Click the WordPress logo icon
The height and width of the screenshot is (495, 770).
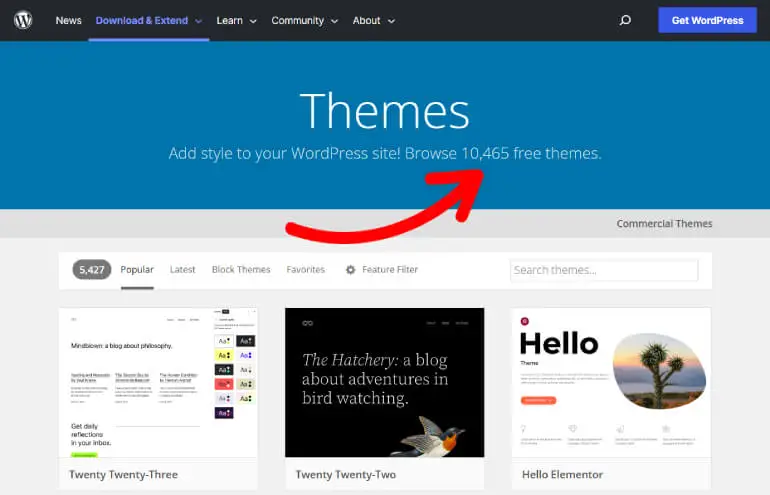(x=23, y=20)
